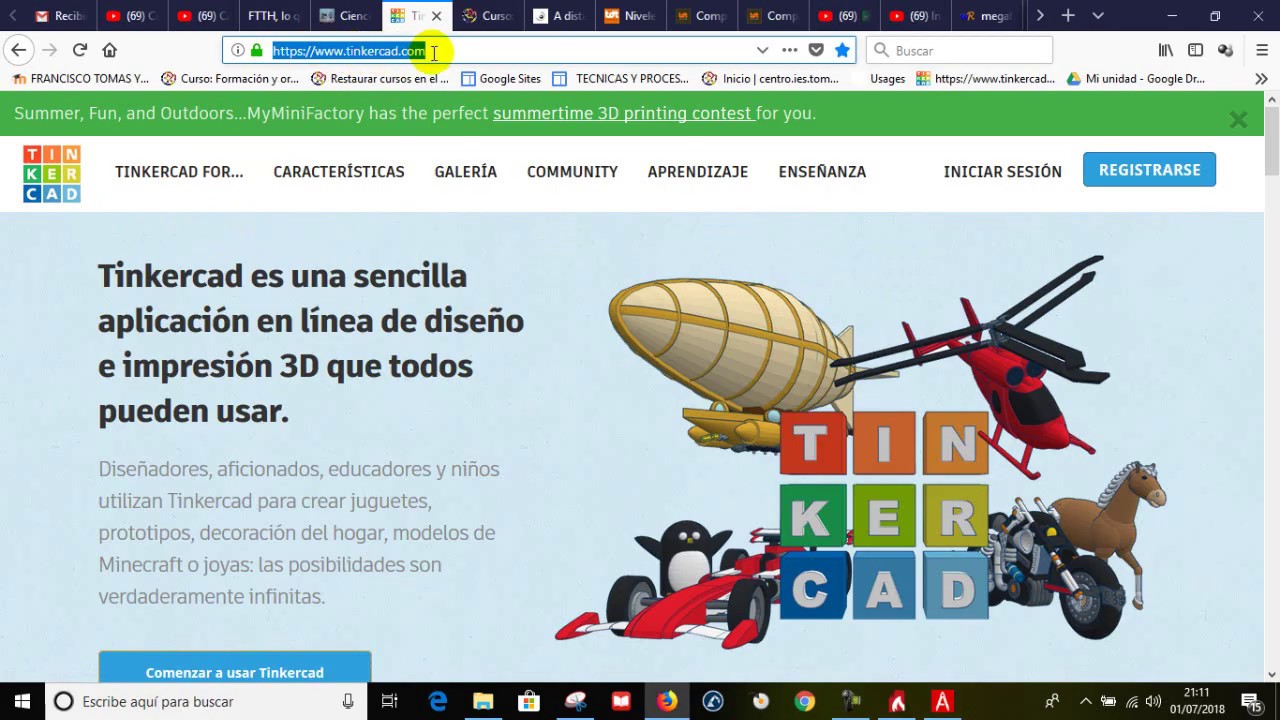The height and width of the screenshot is (720, 1280).
Task: Click in the Buscar search field
Action: click(x=959, y=50)
